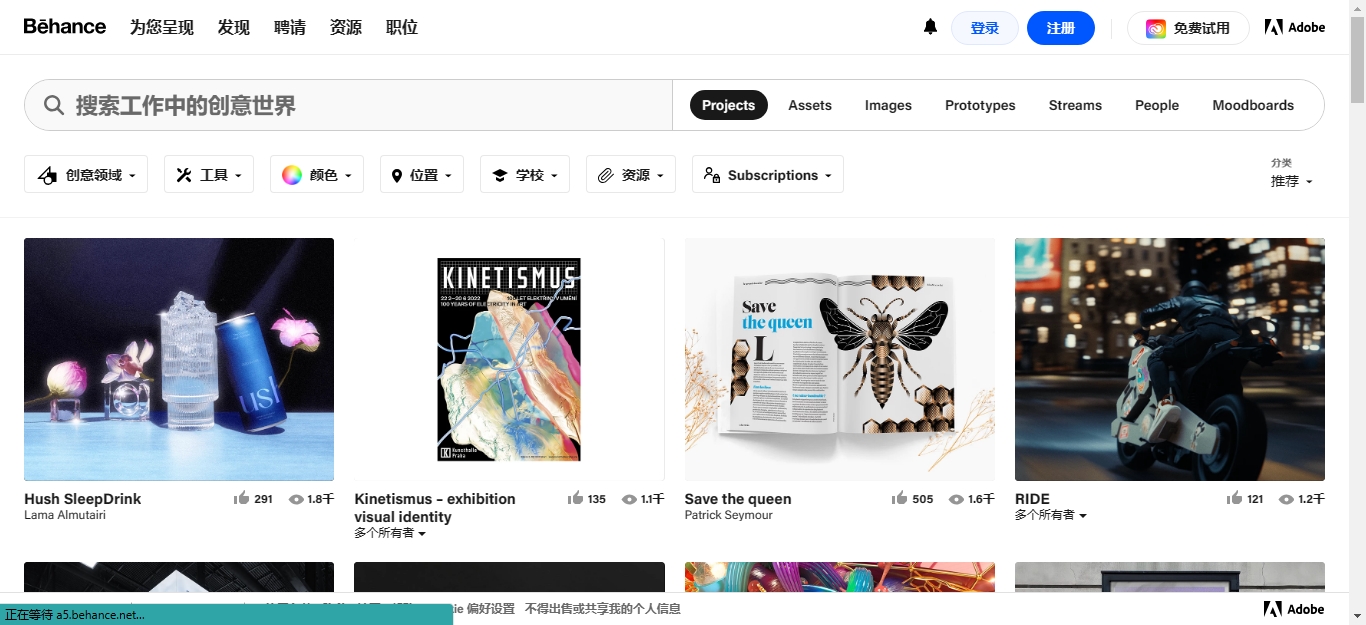
Task: Click the thumbs-up icon on Hush SleepDrink
Action: tap(241, 498)
